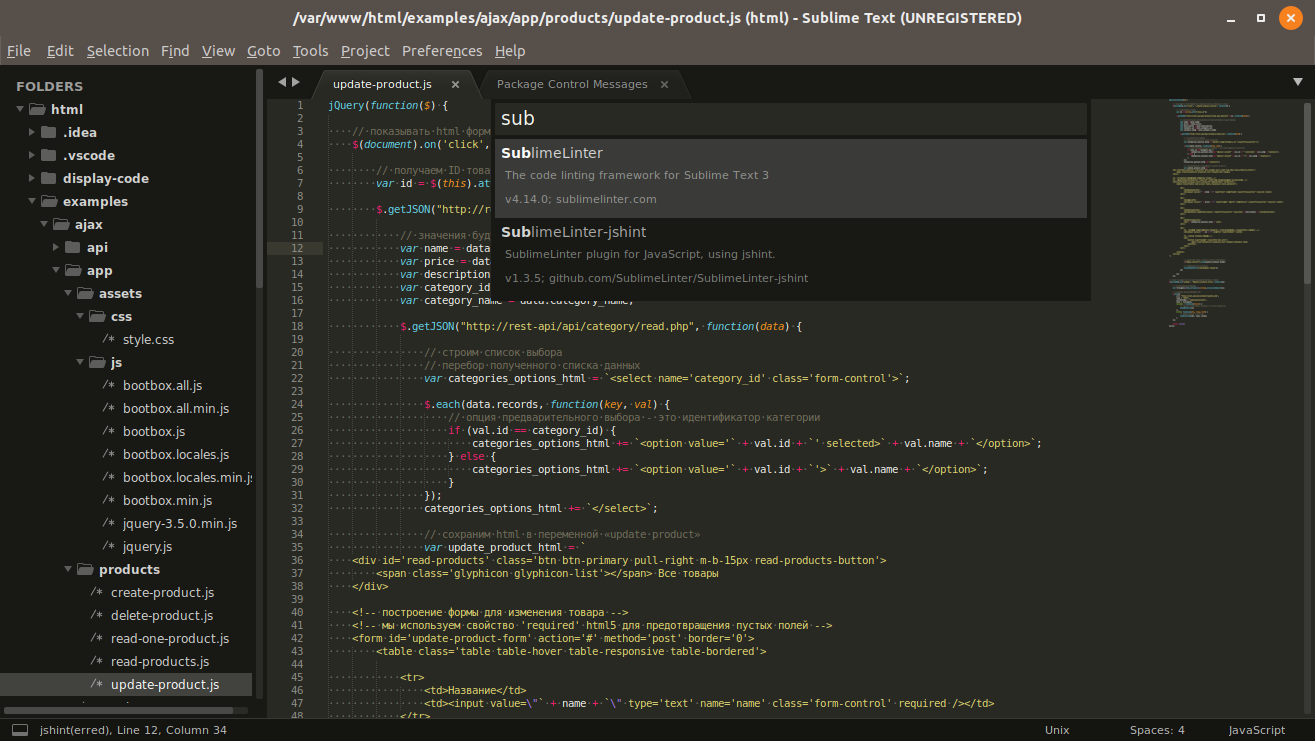The image size is (1315, 741).
Task: Switch to update-product.js tab
Action: (x=382, y=84)
